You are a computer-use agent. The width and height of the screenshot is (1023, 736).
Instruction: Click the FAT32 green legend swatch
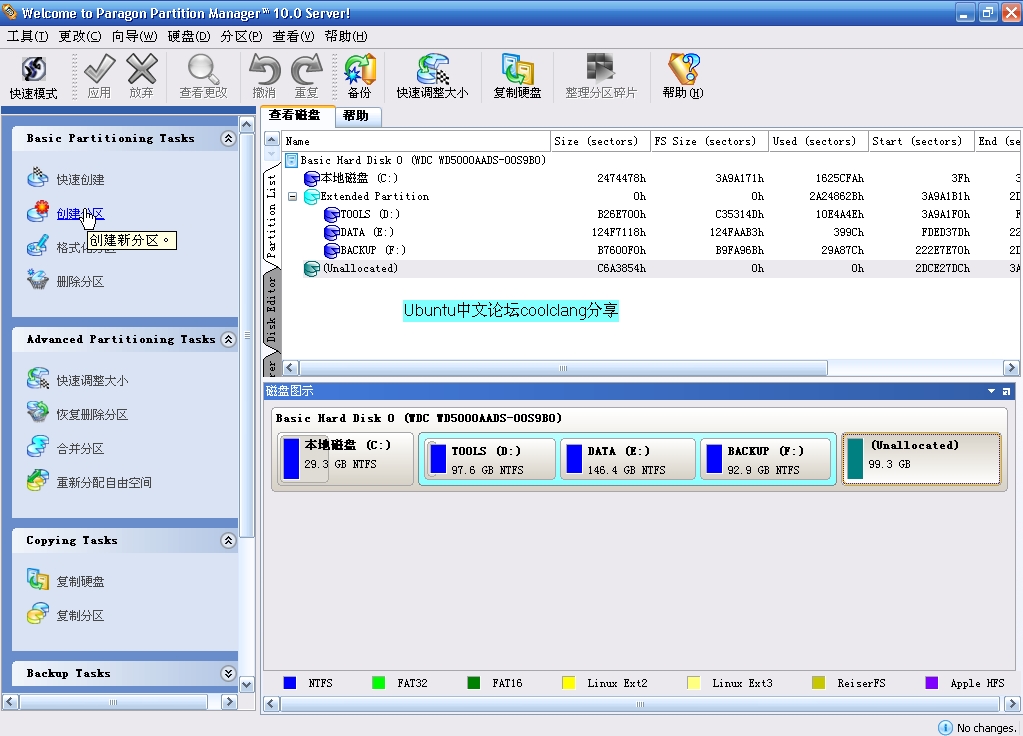tap(378, 682)
